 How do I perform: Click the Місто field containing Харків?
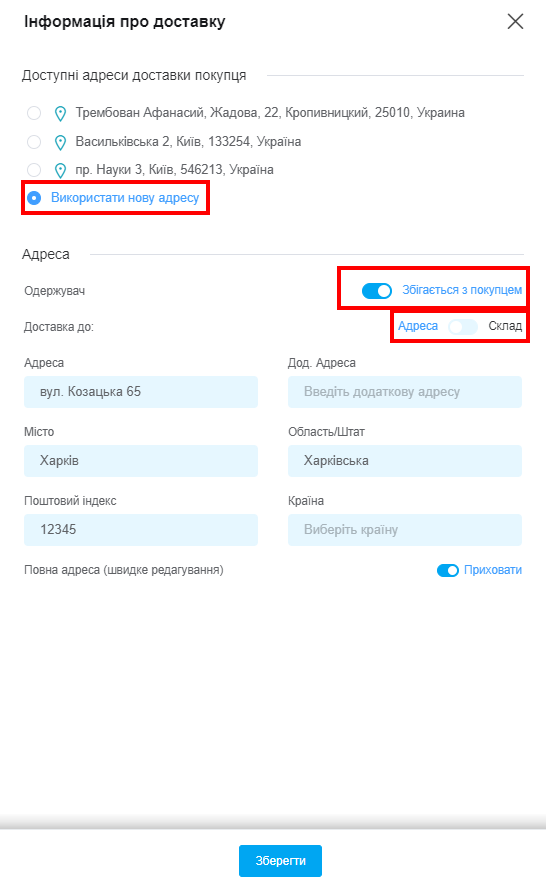tap(141, 460)
